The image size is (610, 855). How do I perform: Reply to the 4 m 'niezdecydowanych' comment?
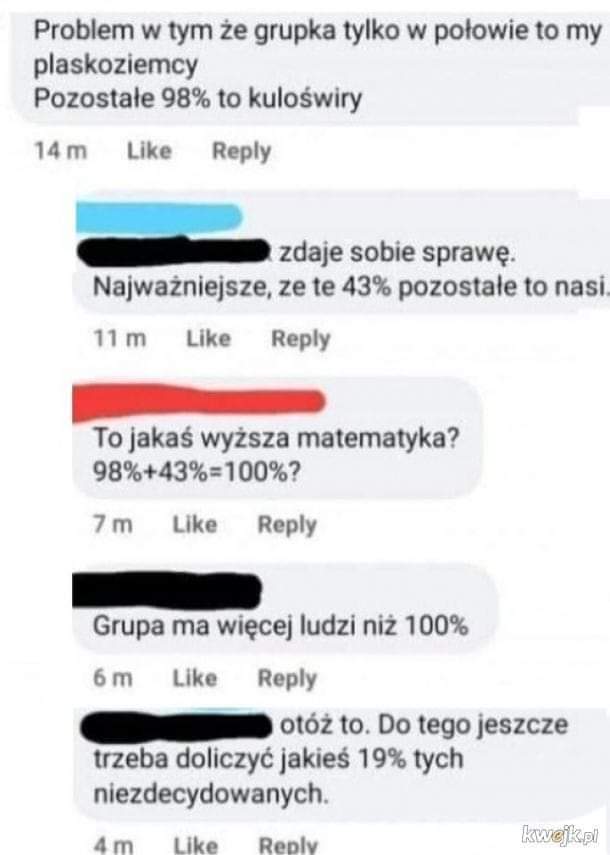pos(288,845)
